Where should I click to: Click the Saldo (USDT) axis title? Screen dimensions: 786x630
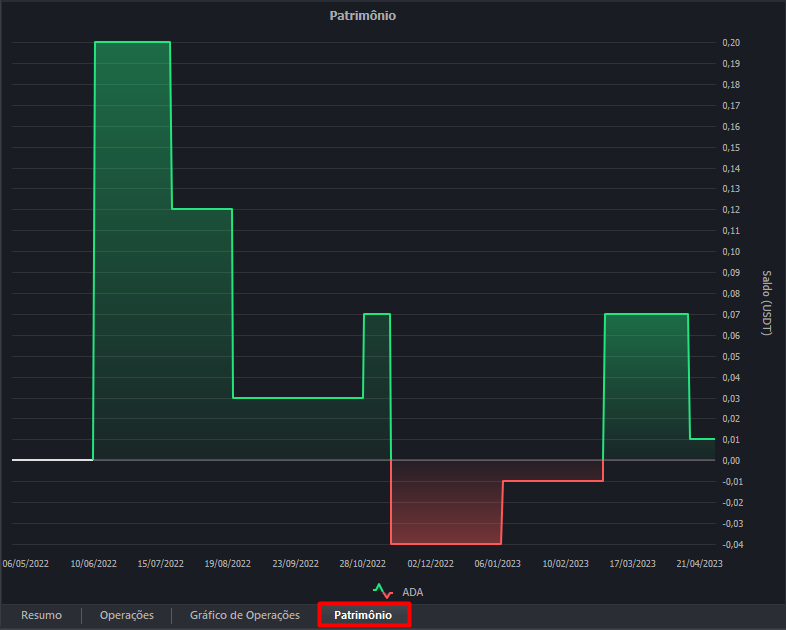click(767, 302)
